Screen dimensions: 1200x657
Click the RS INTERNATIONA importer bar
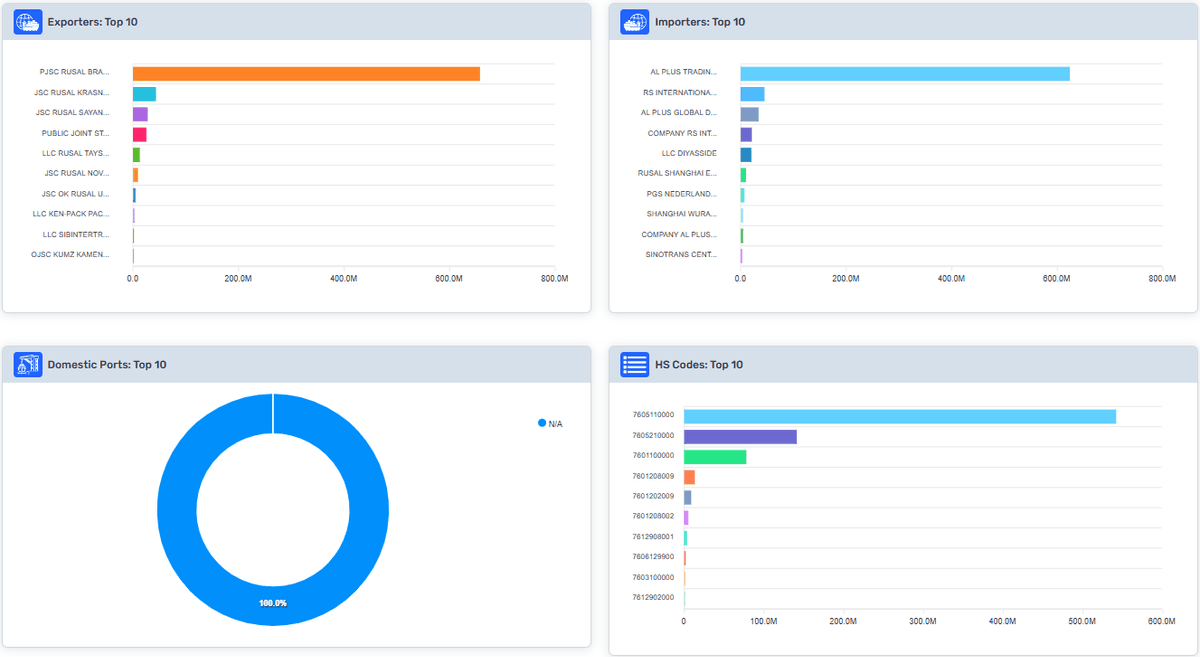coord(752,94)
